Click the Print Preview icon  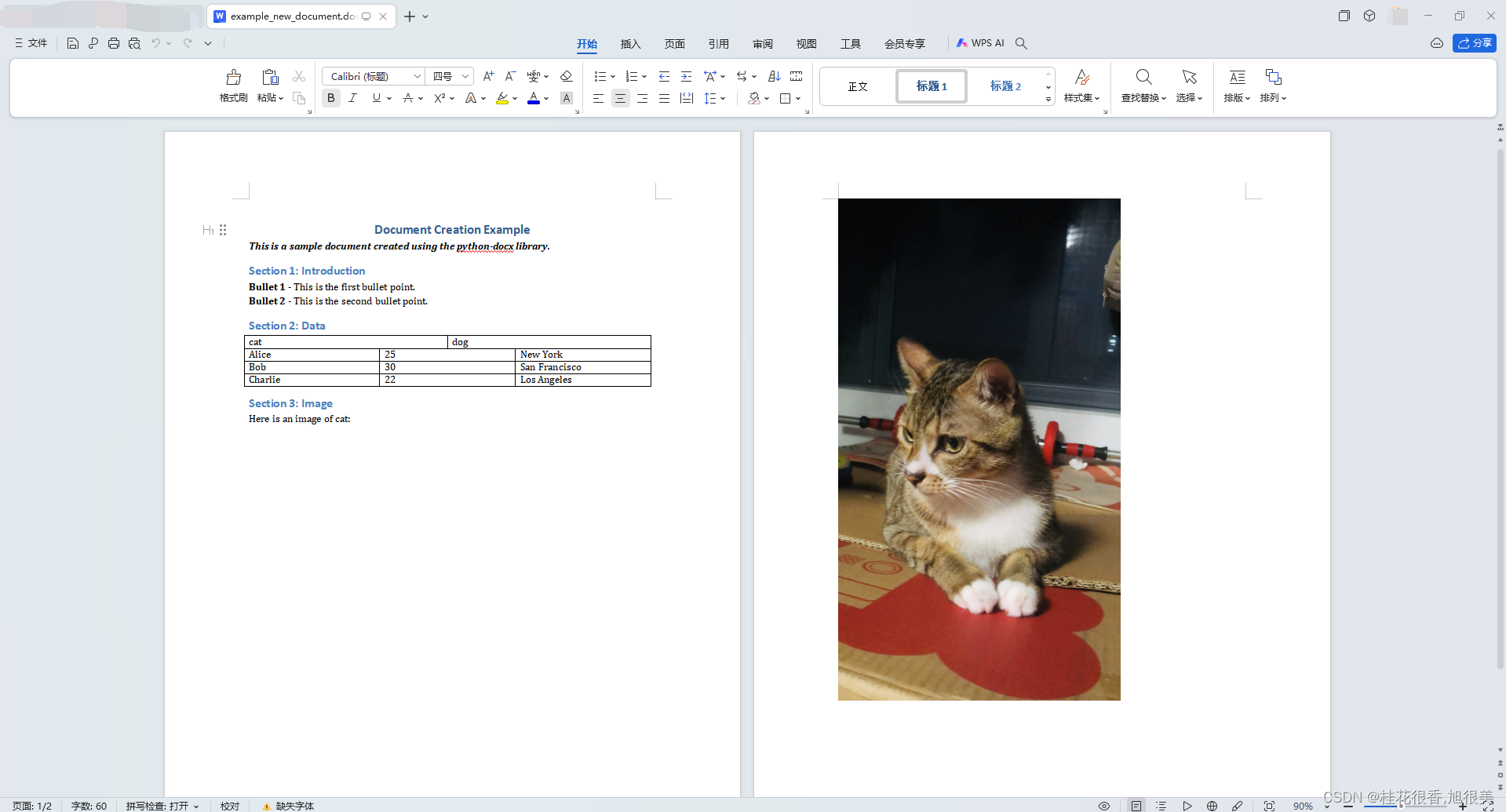point(134,43)
